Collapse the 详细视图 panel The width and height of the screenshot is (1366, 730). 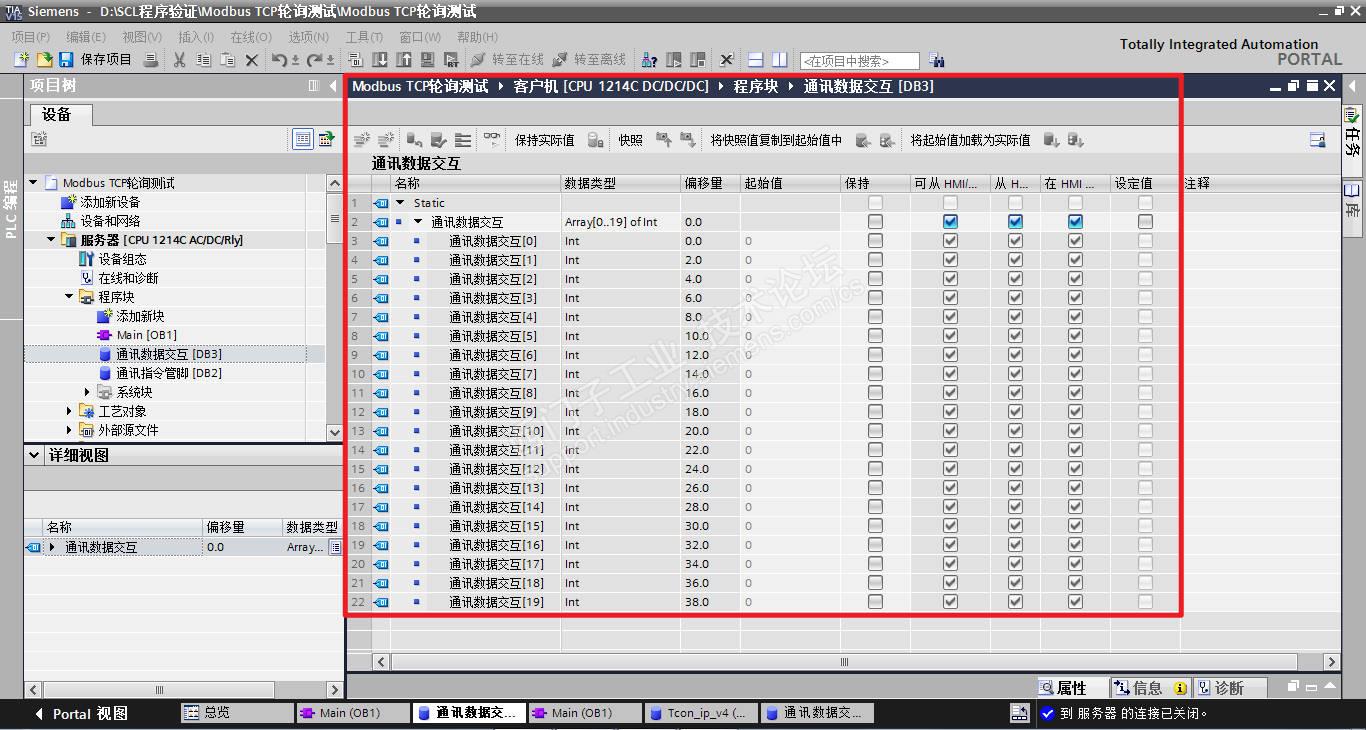(35, 455)
